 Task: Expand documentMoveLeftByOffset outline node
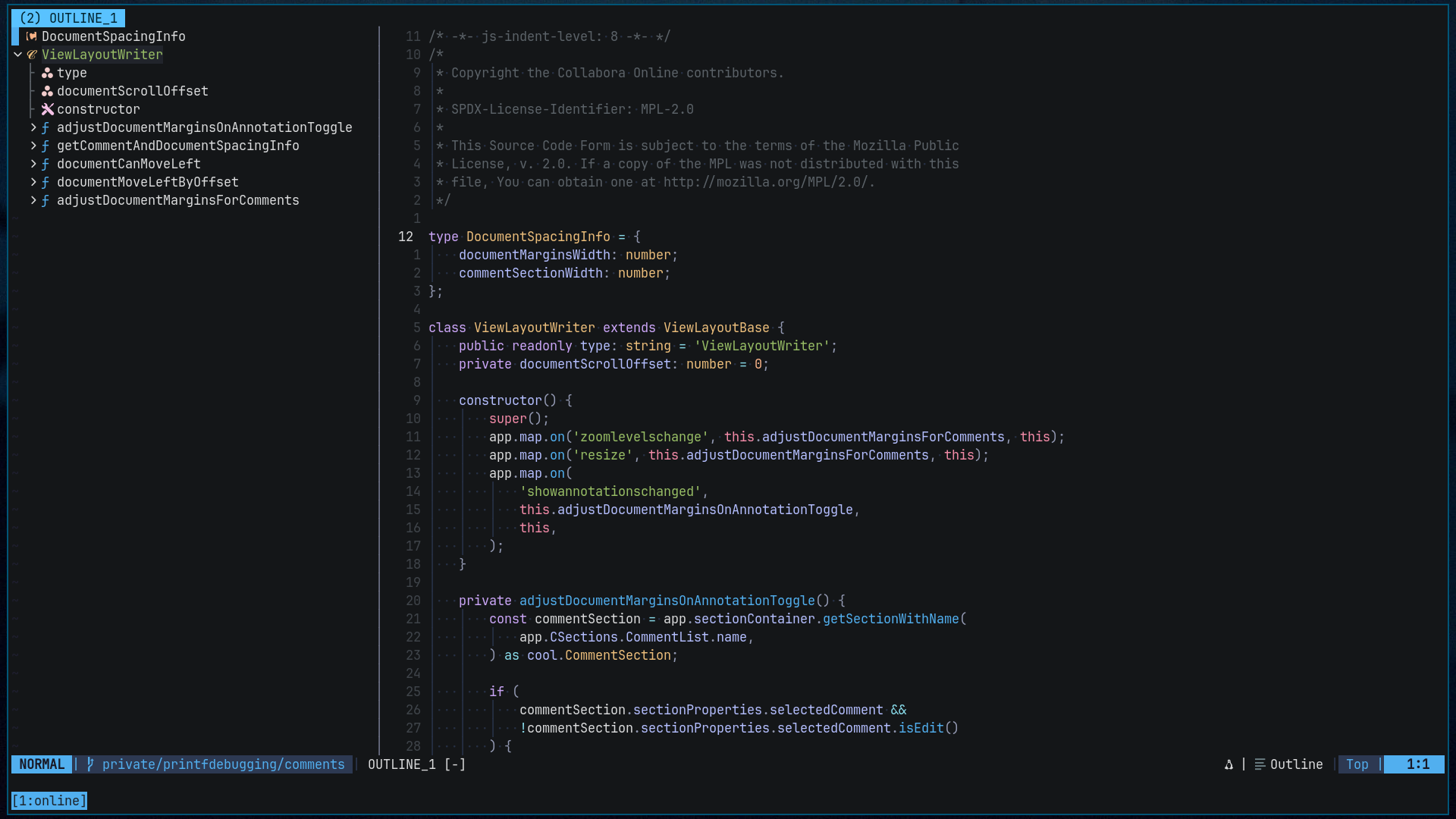(x=33, y=182)
